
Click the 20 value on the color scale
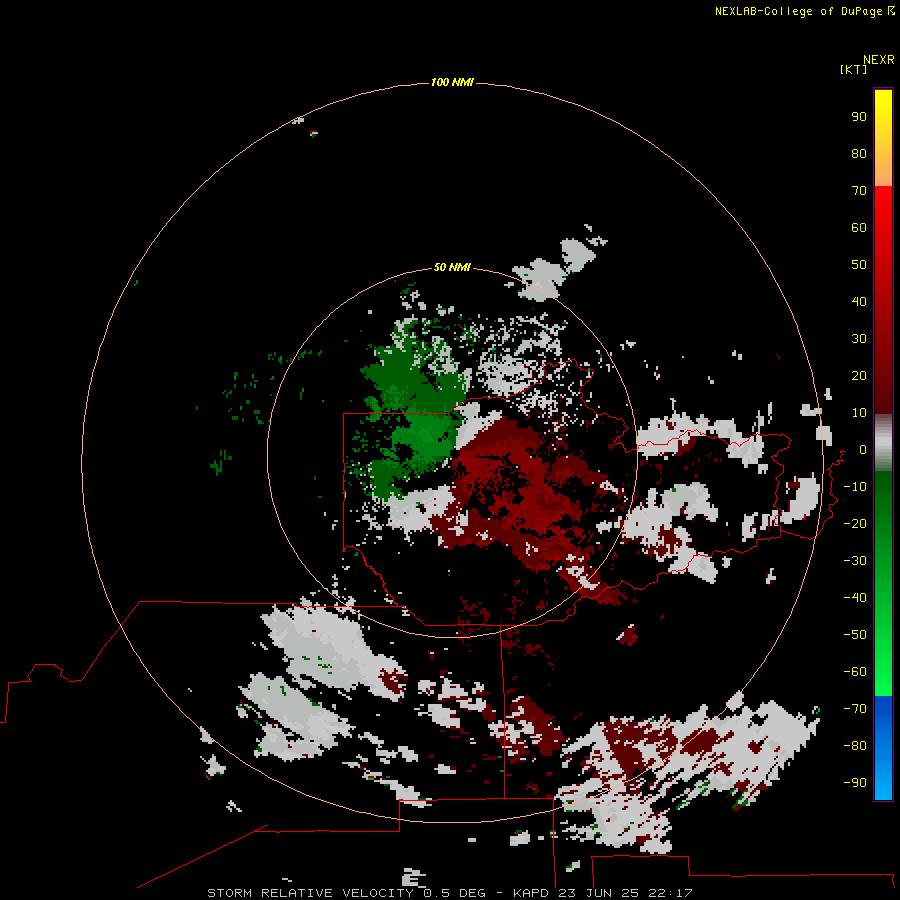(x=859, y=376)
